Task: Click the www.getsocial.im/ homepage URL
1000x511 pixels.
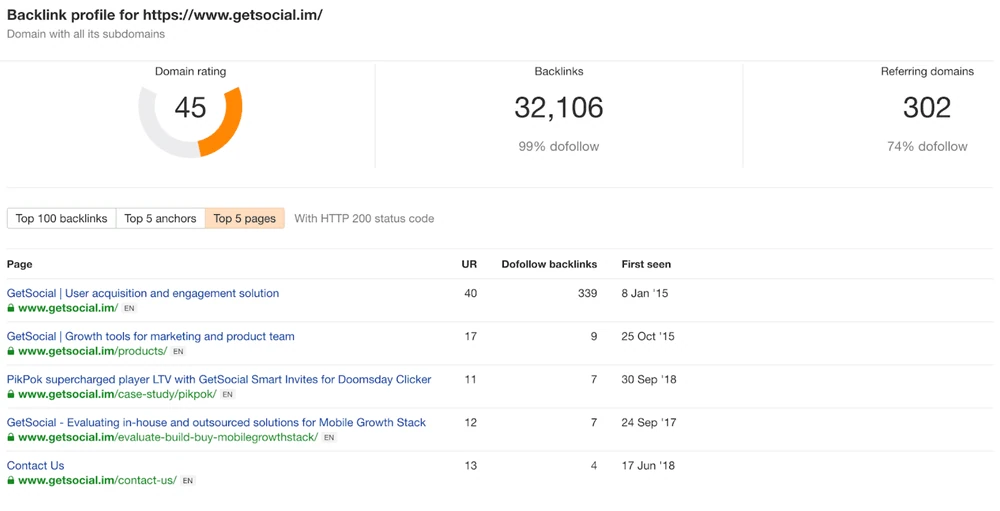Action: coord(68,308)
